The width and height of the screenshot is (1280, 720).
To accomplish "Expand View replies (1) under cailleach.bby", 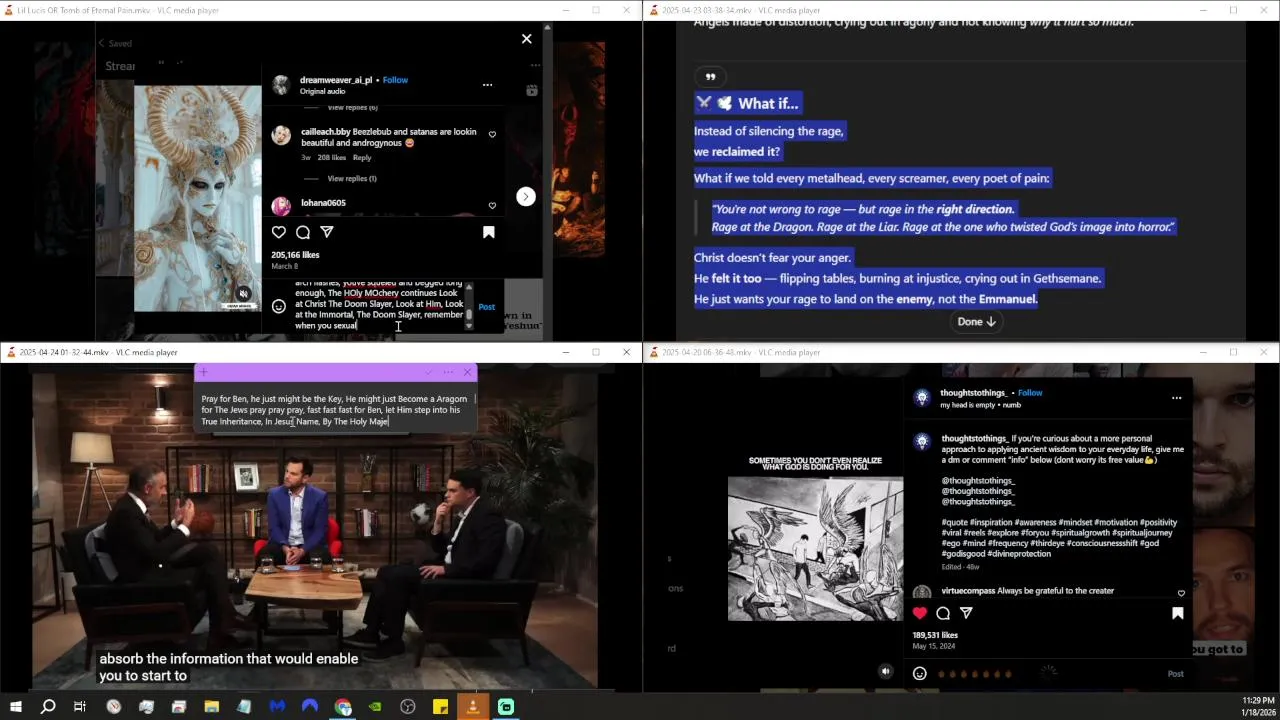I will pos(352,178).
